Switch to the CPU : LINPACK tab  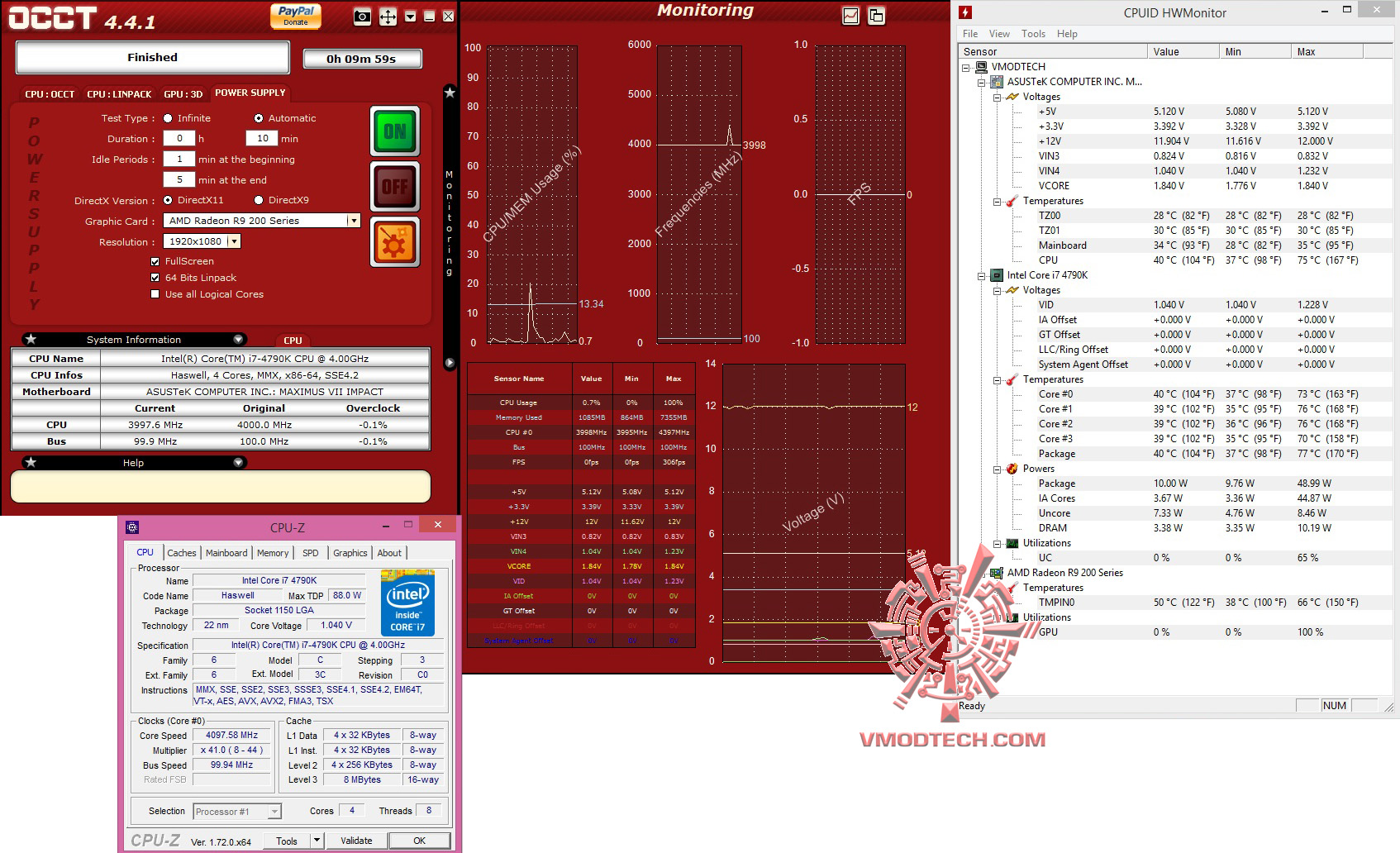click(x=119, y=94)
